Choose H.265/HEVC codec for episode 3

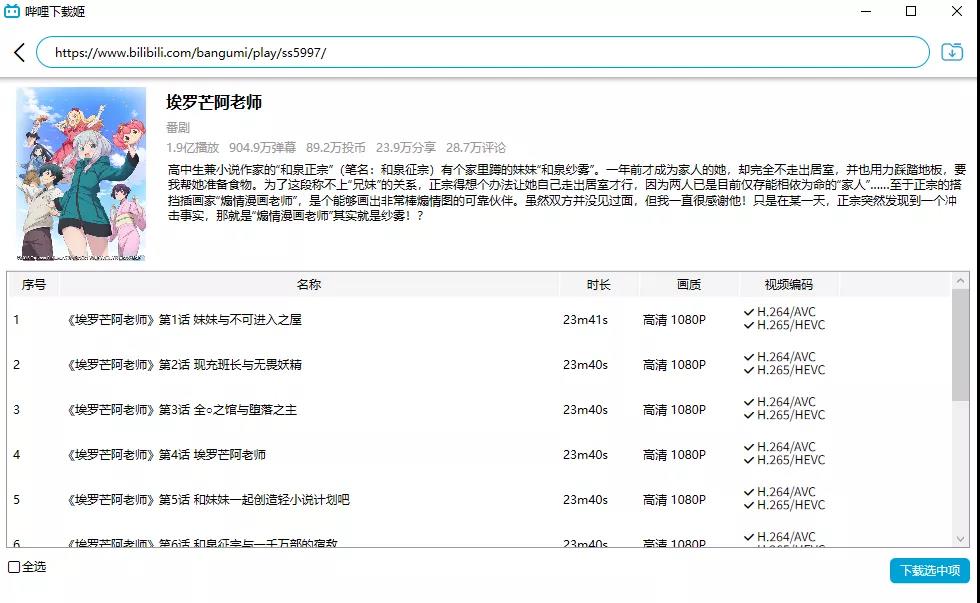(784, 415)
